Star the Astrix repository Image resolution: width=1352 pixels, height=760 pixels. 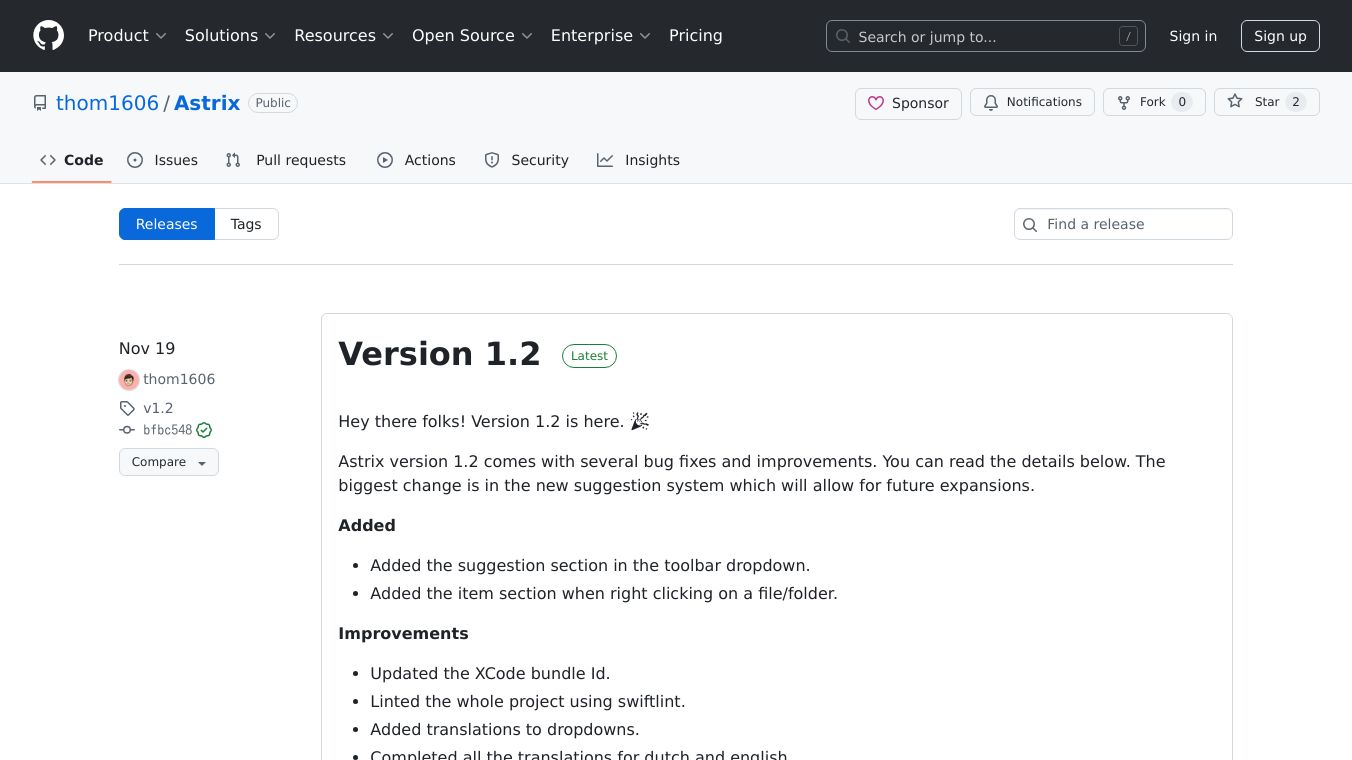(x=1266, y=102)
